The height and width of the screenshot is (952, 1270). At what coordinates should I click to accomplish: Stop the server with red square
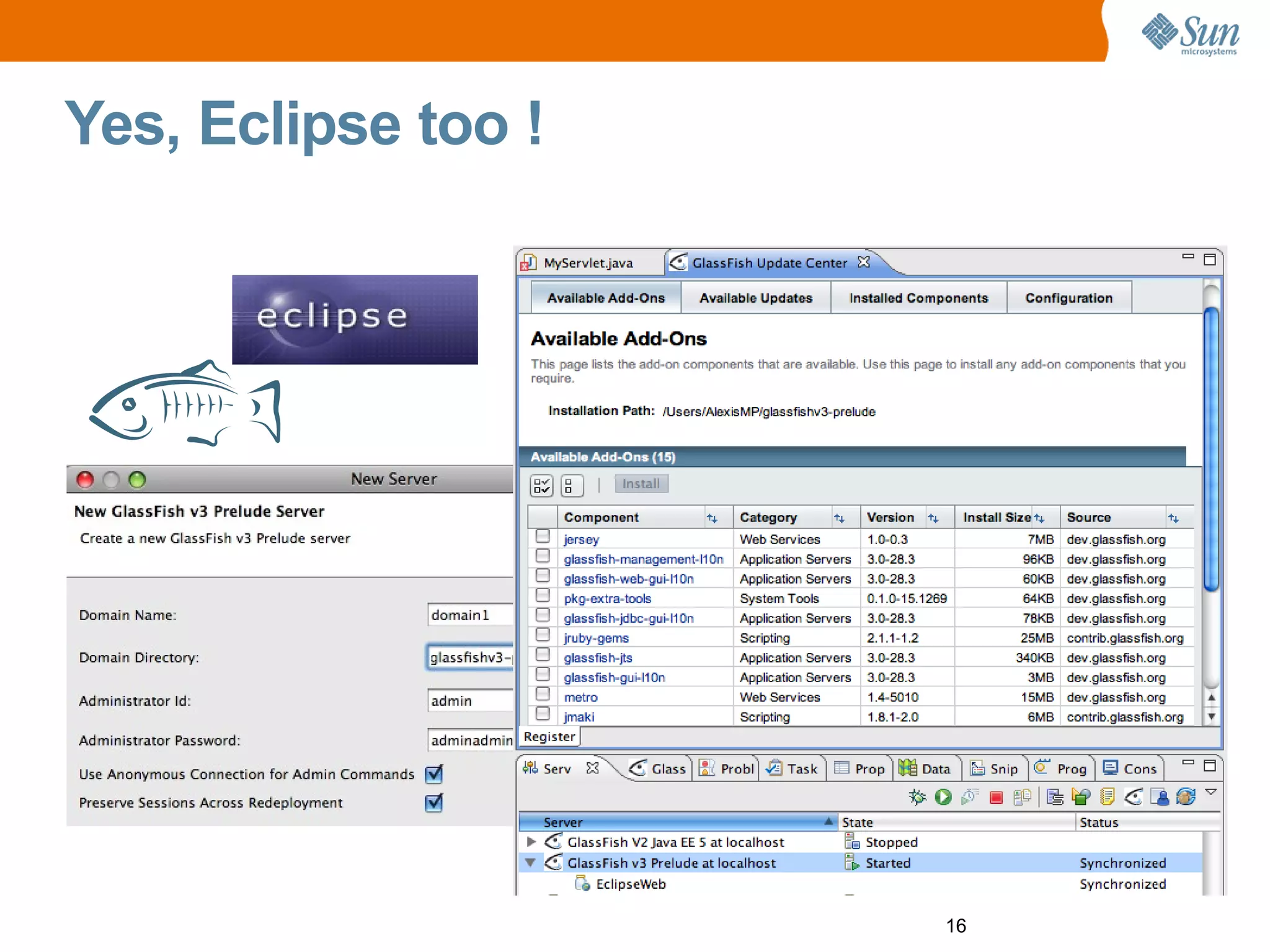point(996,797)
